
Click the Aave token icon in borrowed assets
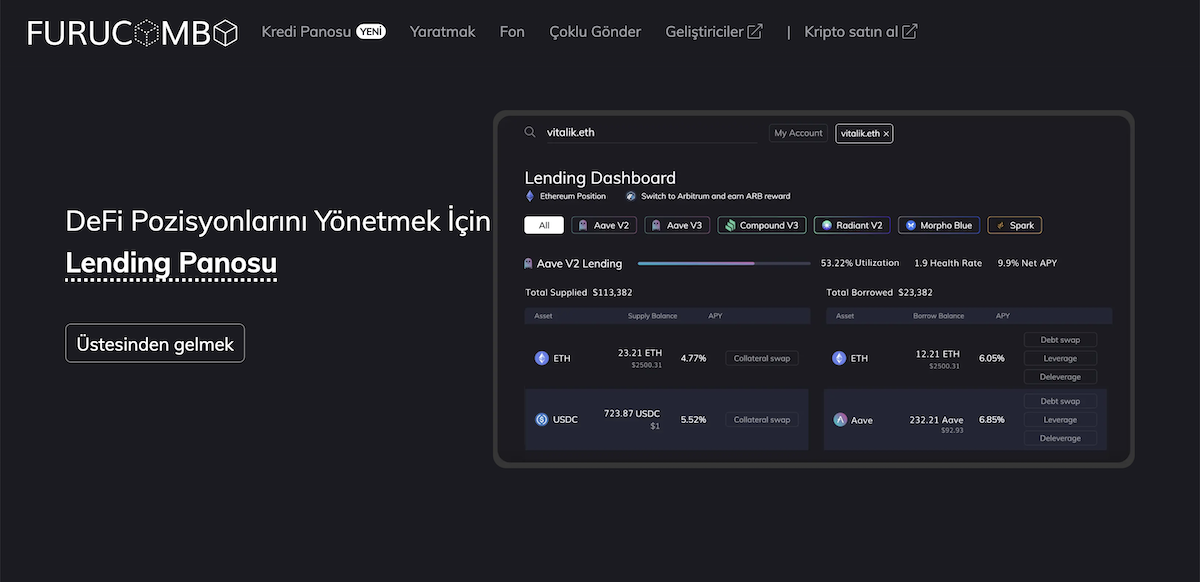[840, 420]
